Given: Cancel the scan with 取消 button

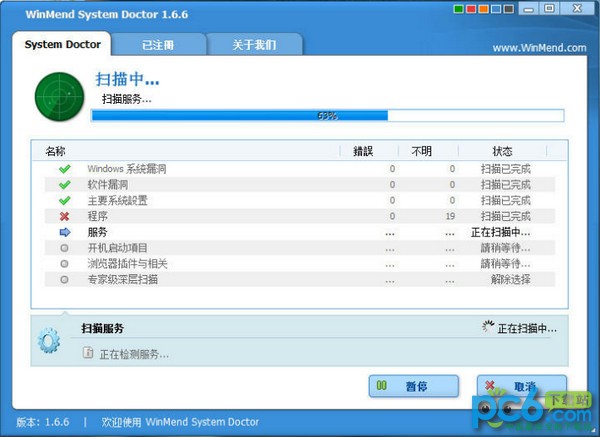Looking at the screenshot, I should (x=522, y=386).
